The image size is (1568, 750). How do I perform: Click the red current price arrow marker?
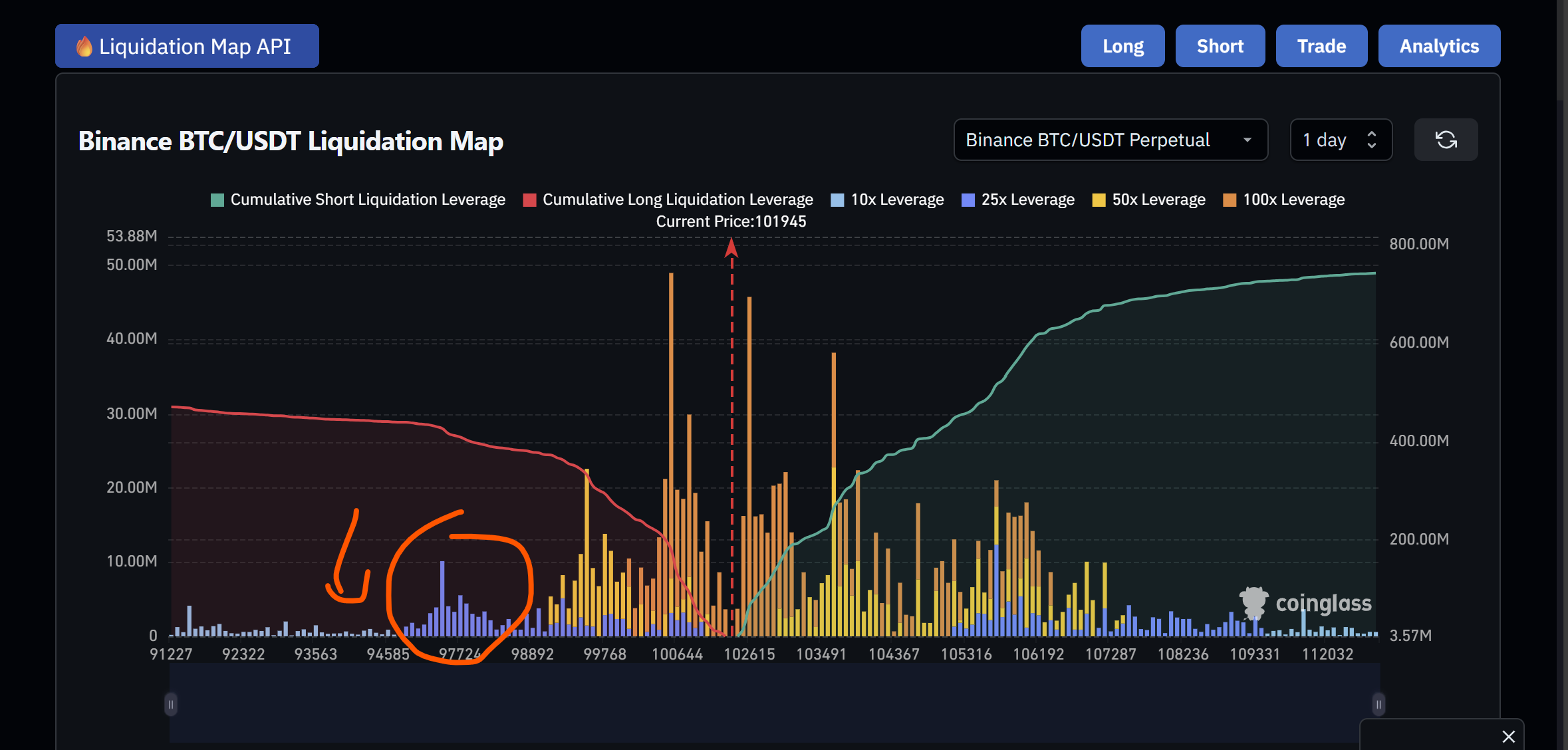pyautogui.click(x=731, y=248)
